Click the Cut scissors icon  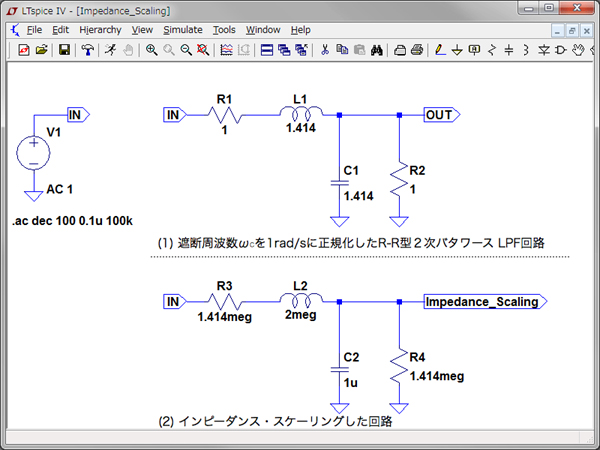pyautogui.click(x=325, y=50)
